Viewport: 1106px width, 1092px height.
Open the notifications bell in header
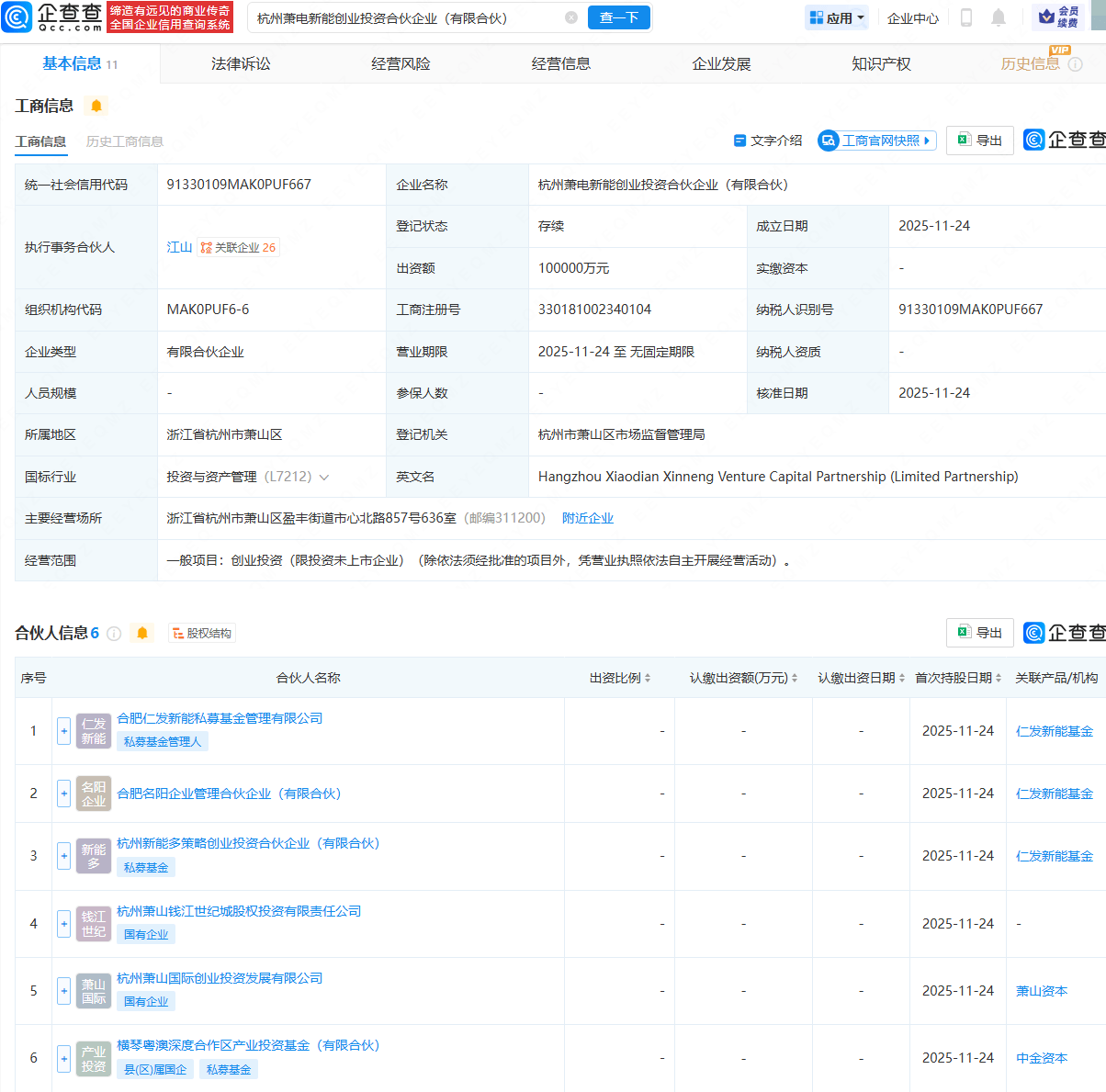(999, 17)
